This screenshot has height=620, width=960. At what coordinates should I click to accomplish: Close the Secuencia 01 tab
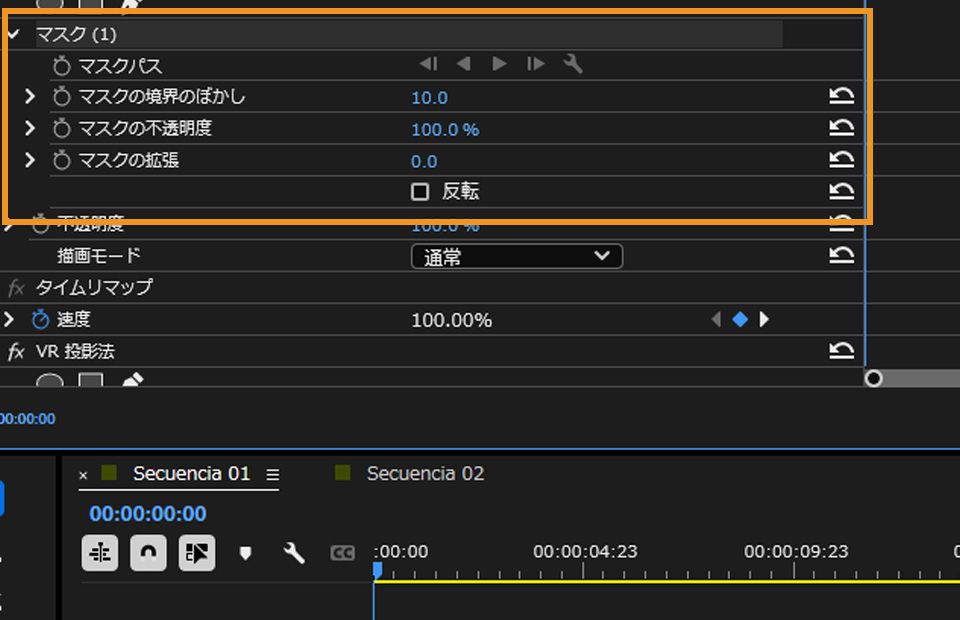click(83, 475)
